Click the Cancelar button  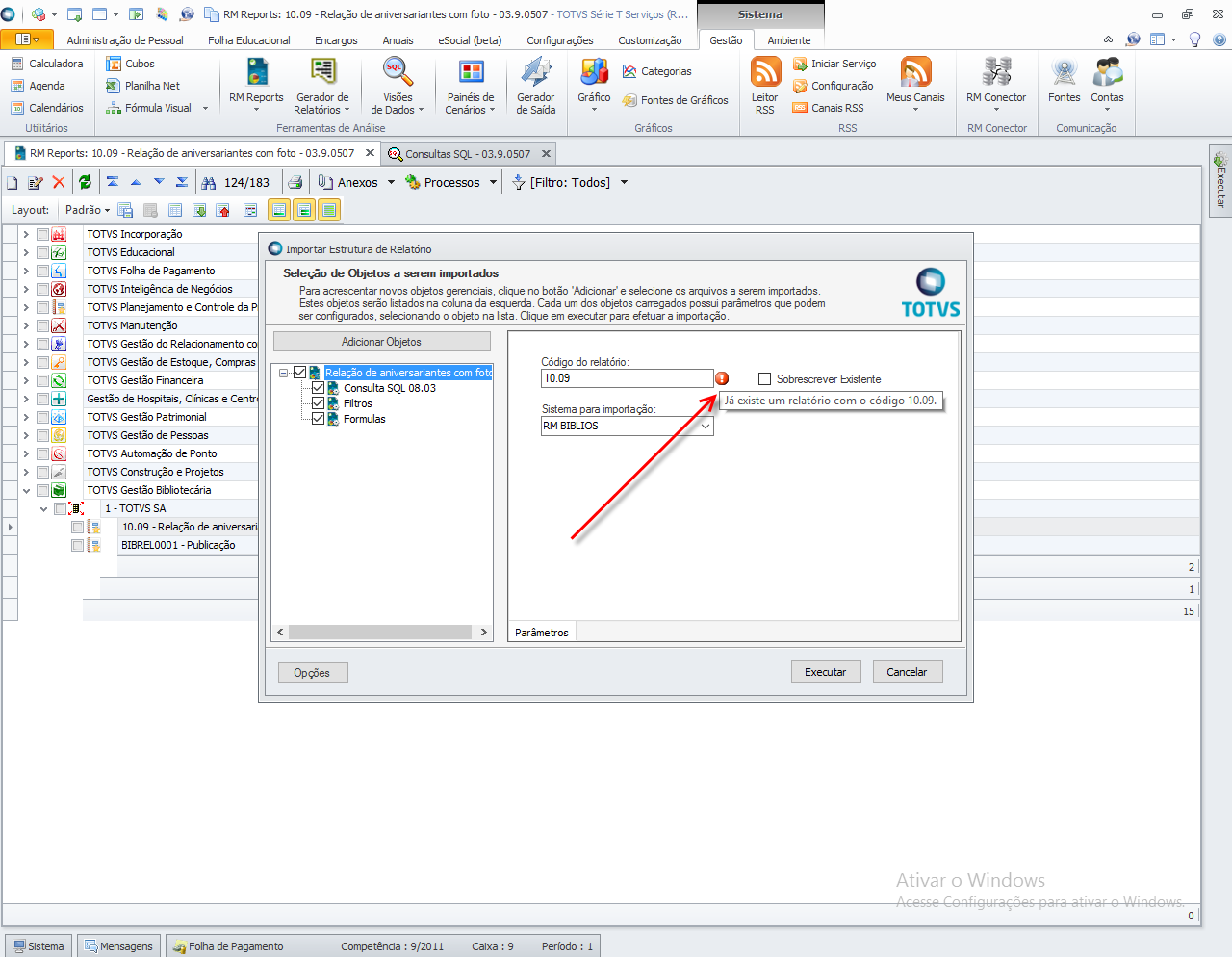[x=907, y=672]
